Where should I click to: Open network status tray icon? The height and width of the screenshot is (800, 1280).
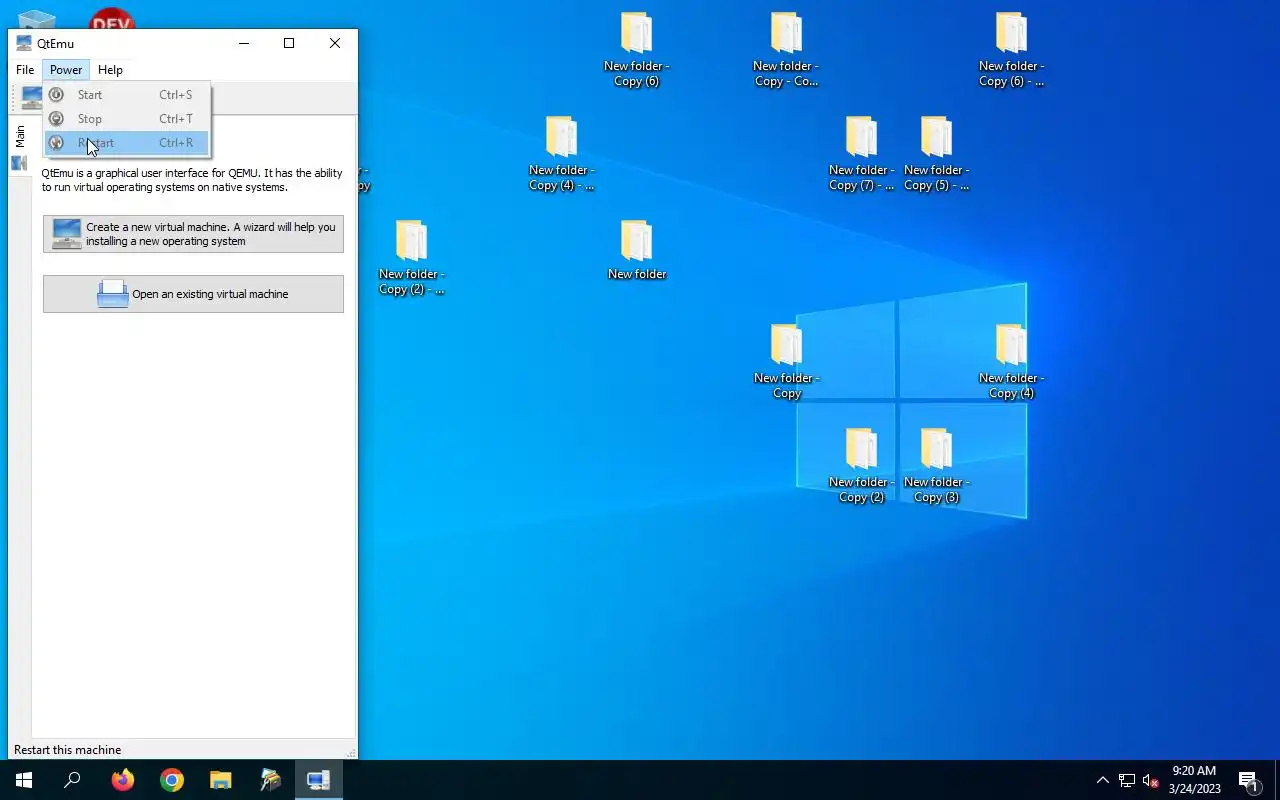[x=1127, y=780]
